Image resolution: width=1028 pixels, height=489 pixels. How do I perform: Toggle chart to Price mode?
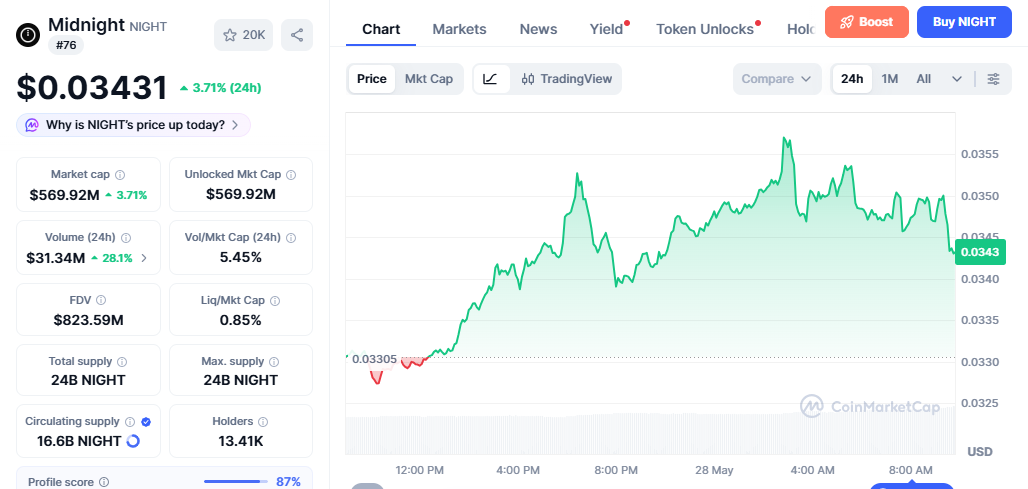[372, 79]
